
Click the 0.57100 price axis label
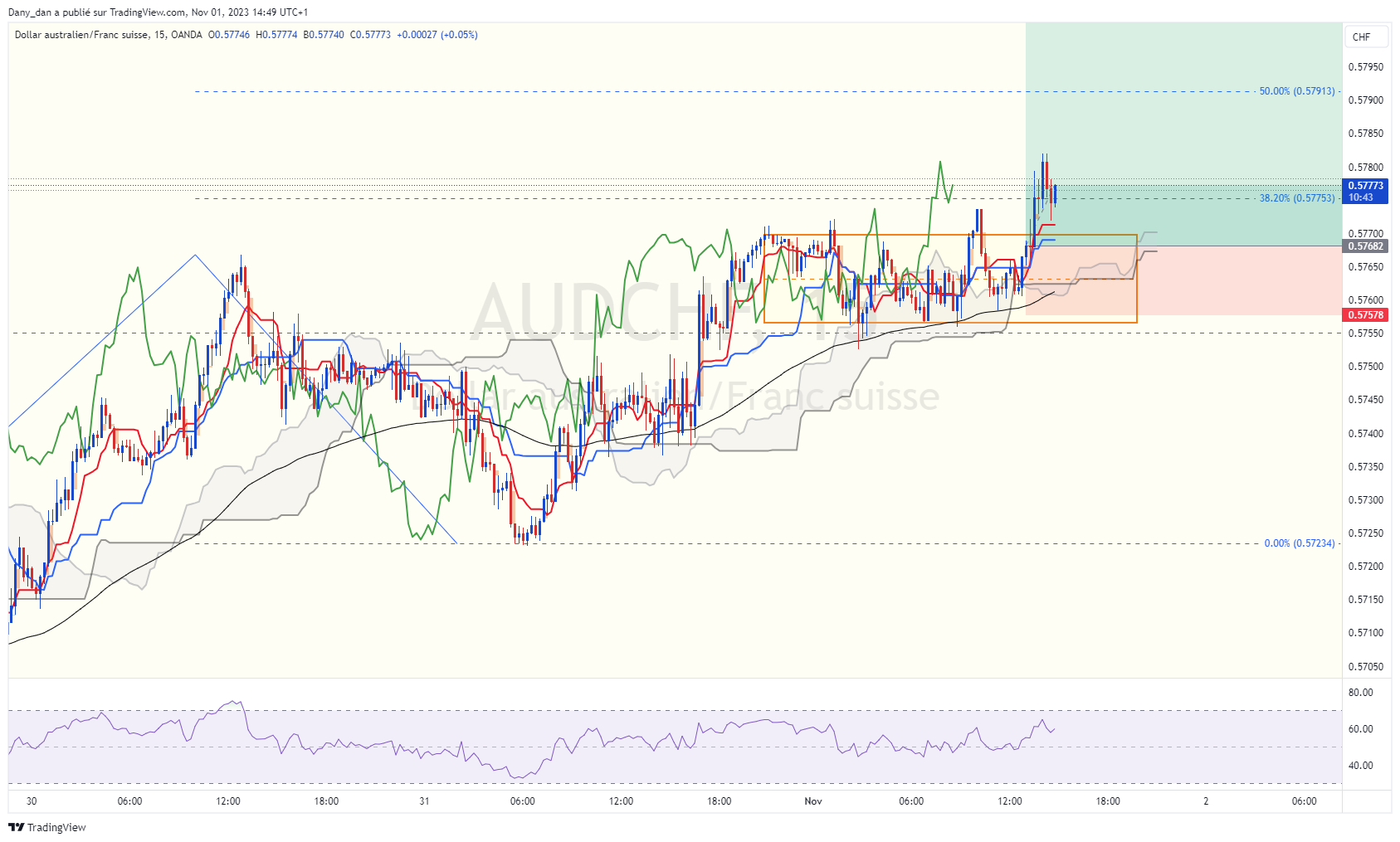[1366, 633]
